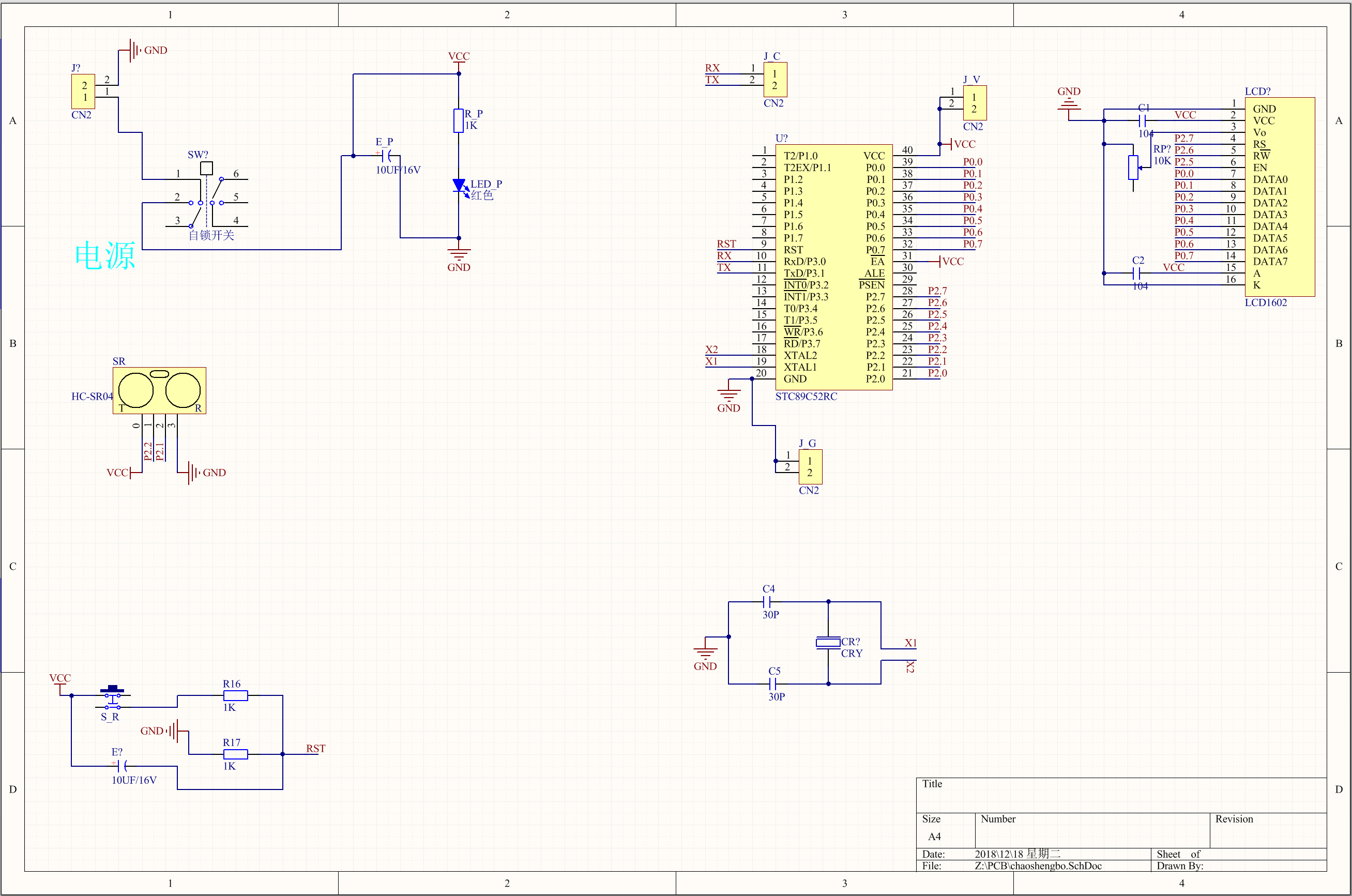Image resolution: width=1352 pixels, height=896 pixels.
Task: Click the J_G two-pin connector
Action: coord(810,467)
